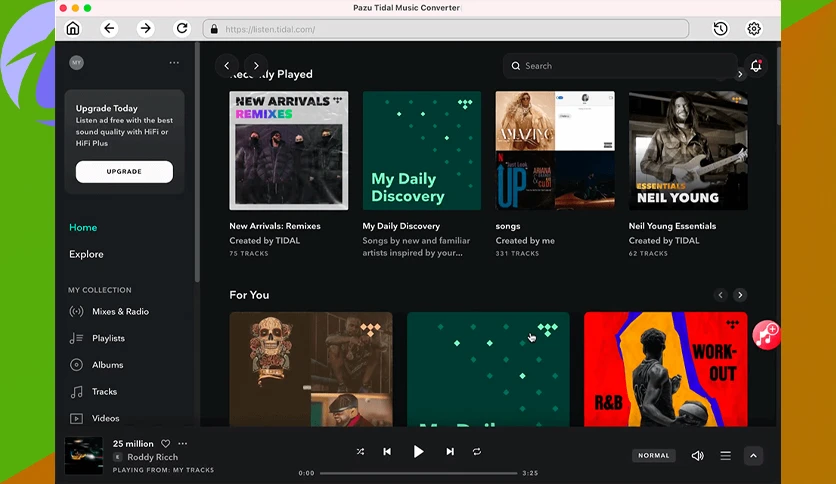This screenshot has height=484, width=836.
Task: Select the Home navigation item
Action: (83, 227)
